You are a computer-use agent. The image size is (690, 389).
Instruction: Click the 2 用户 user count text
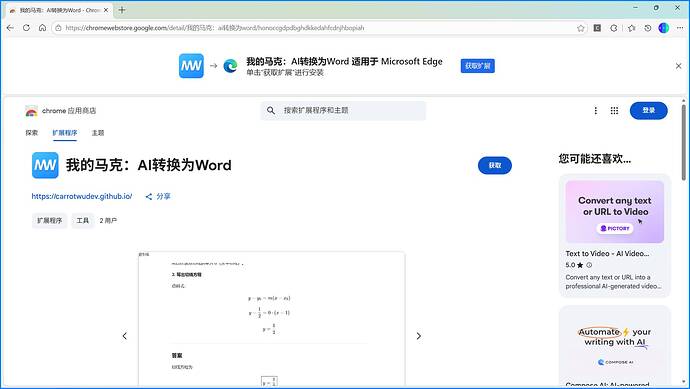108,220
